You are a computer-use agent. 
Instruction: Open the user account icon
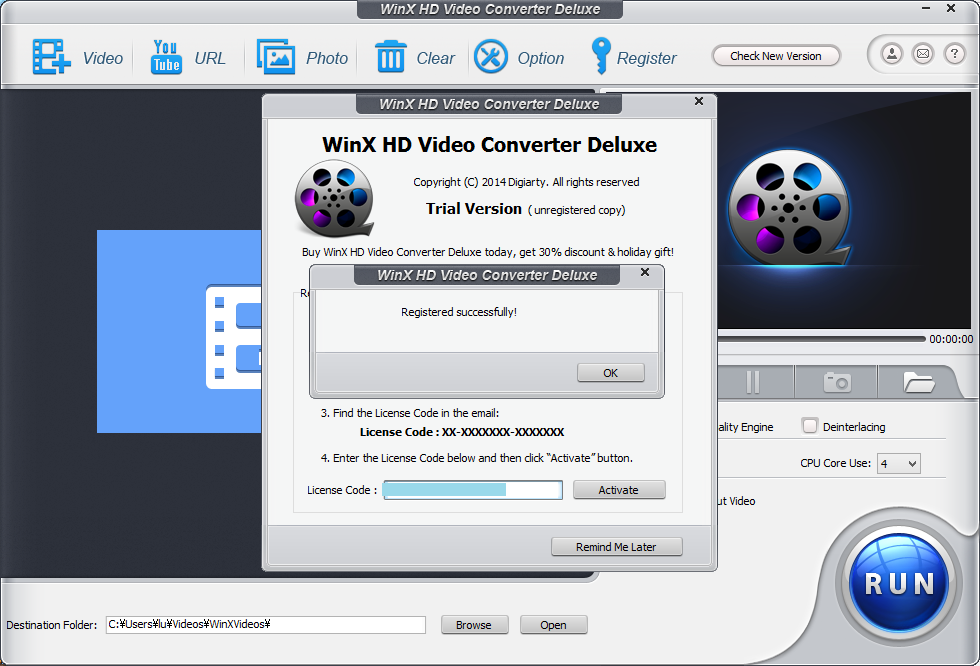click(x=892, y=54)
